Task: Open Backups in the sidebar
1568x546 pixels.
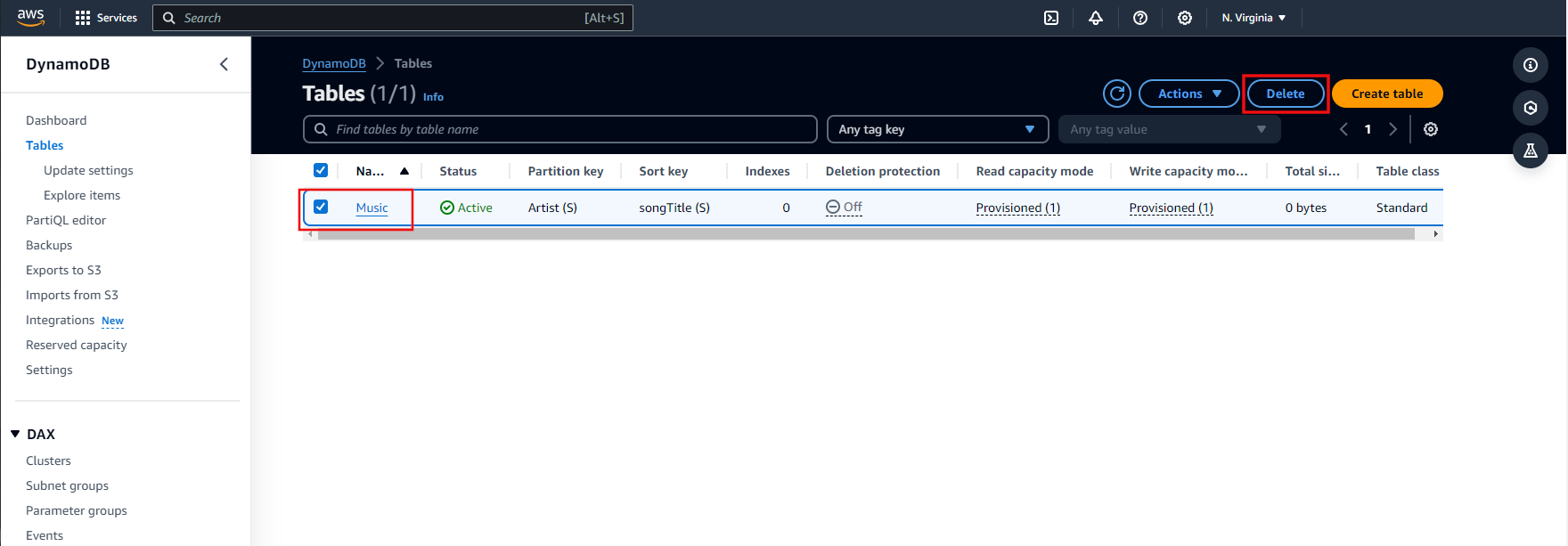Action: coord(49,245)
